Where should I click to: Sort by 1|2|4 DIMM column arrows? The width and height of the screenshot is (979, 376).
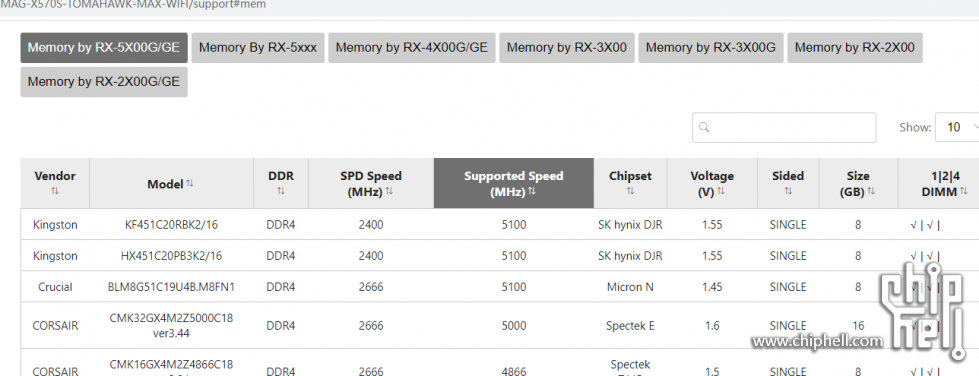pos(962,191)
